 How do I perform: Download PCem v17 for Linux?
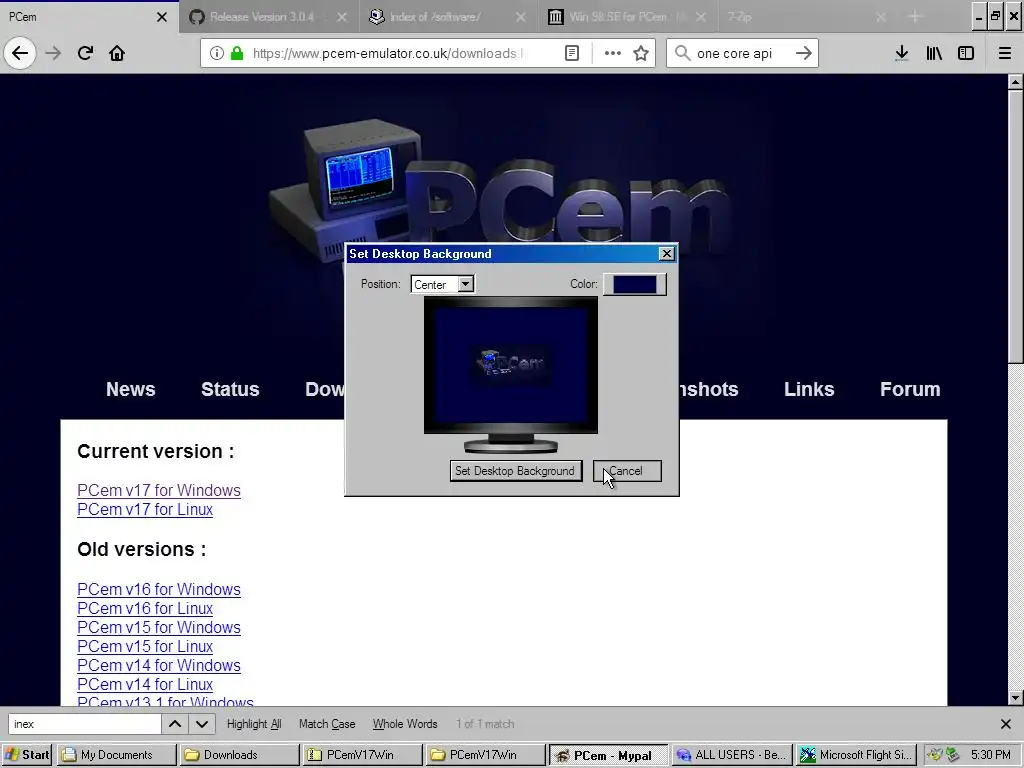coord(145,509)
